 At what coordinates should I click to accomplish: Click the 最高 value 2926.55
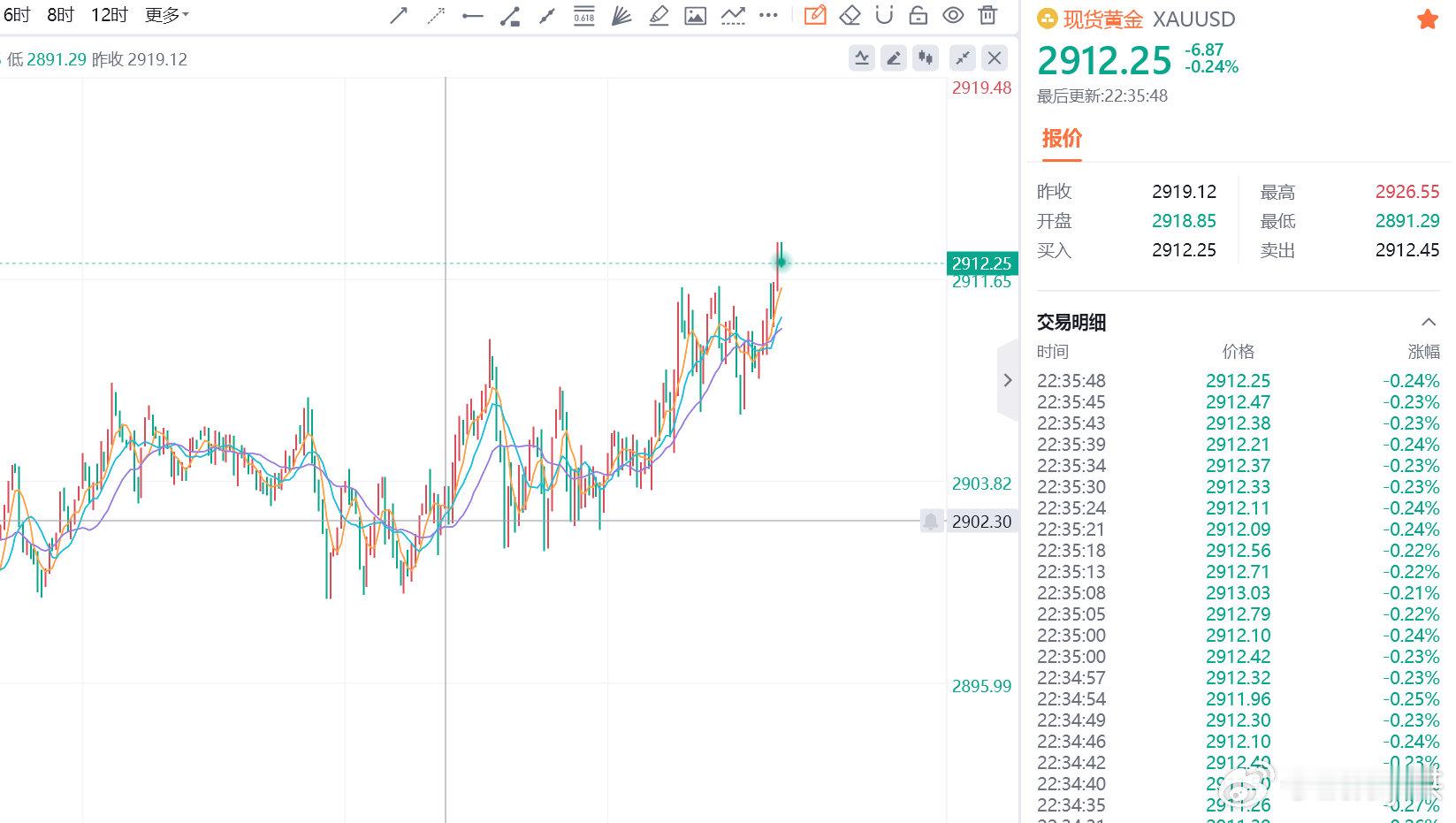pos(1407,192)
